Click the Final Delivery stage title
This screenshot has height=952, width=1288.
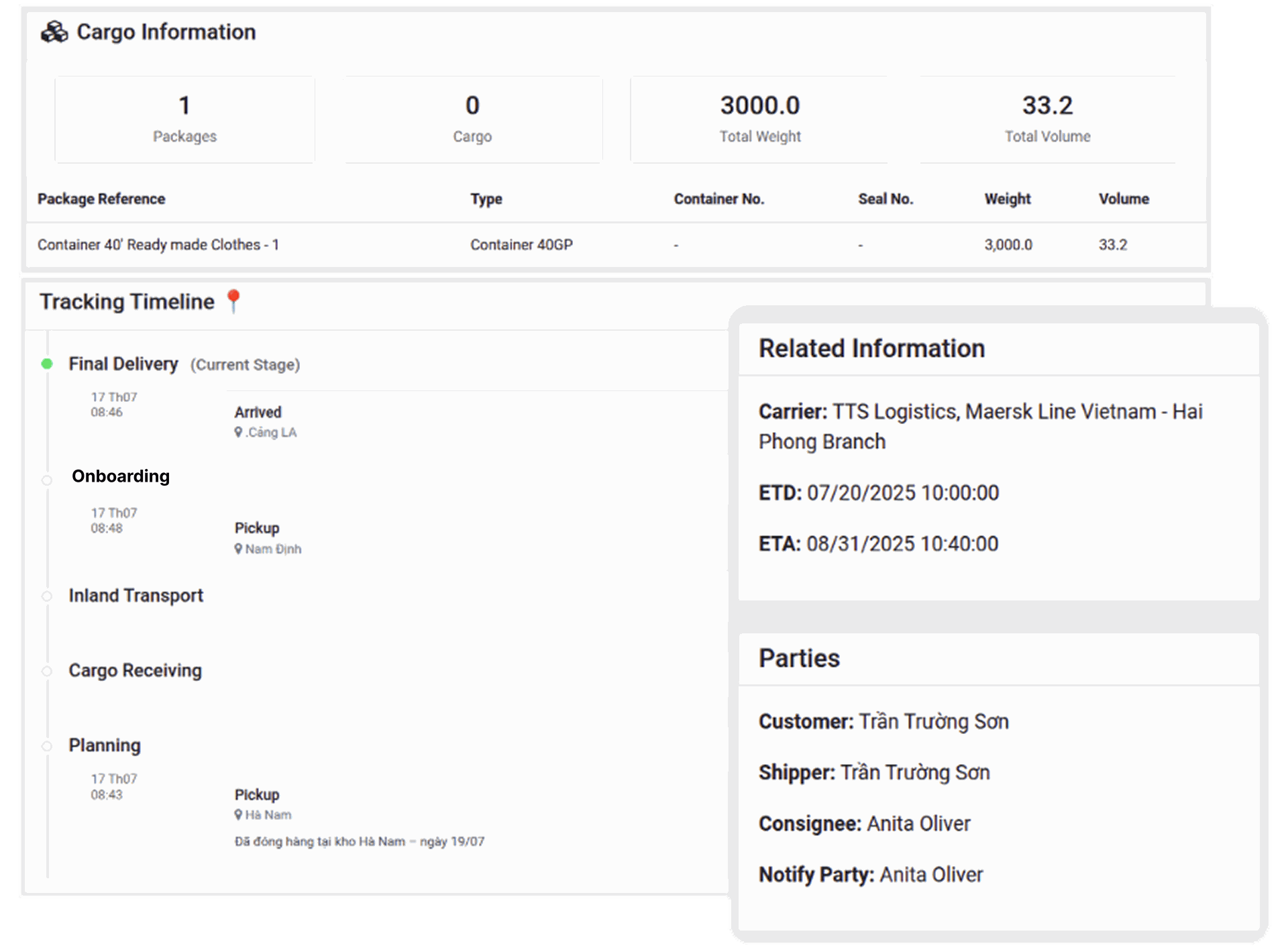123,364
